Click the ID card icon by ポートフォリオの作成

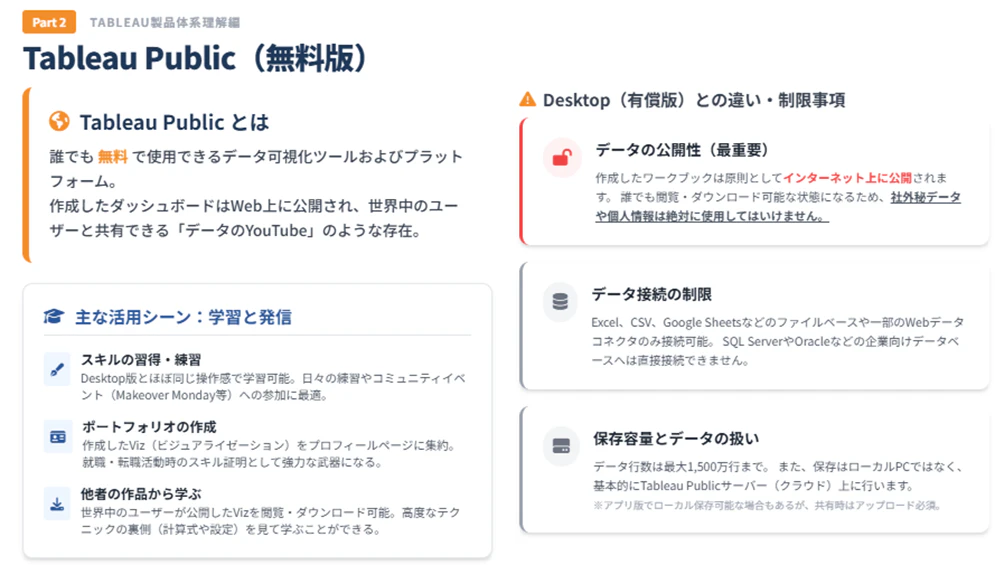coord(58,437)
